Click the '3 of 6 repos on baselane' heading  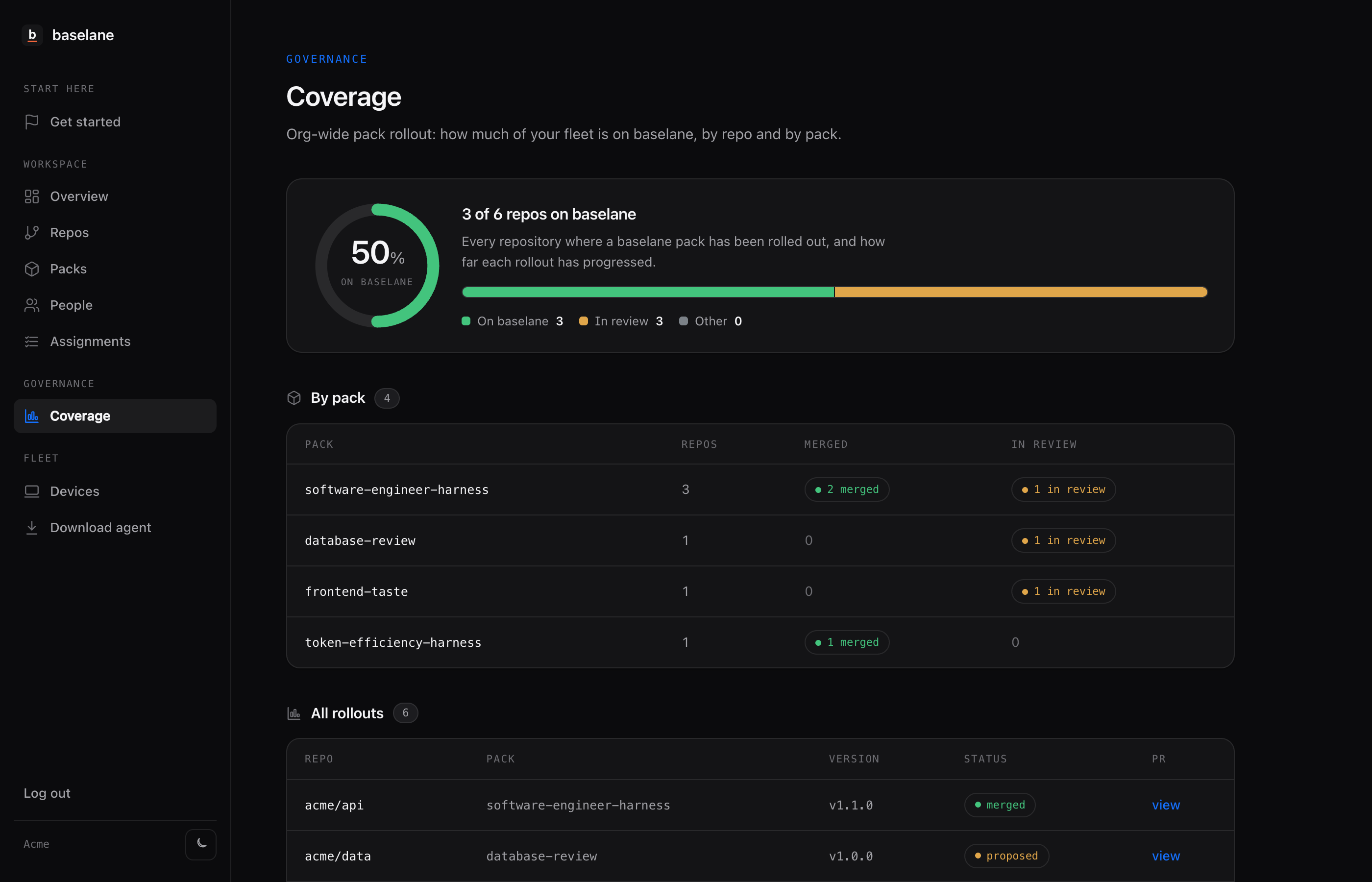(x=549, y=214)
